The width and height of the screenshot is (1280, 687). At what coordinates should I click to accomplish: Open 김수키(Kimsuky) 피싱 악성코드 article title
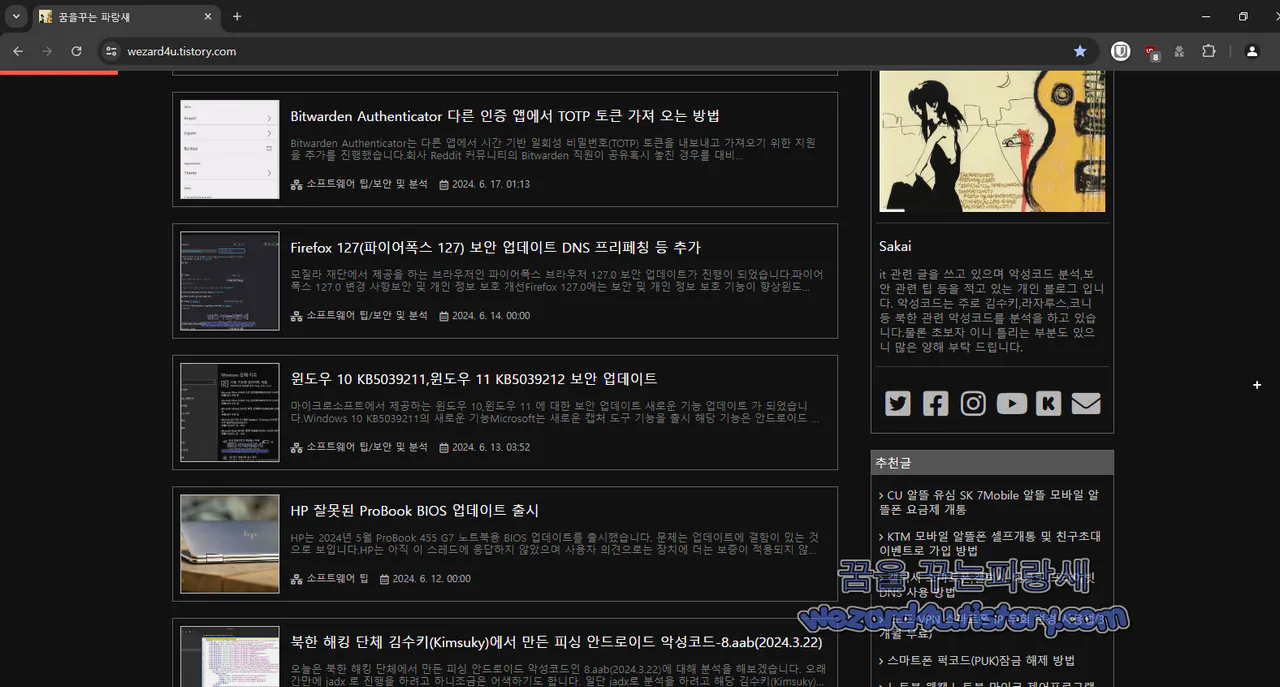pos(556,642)
